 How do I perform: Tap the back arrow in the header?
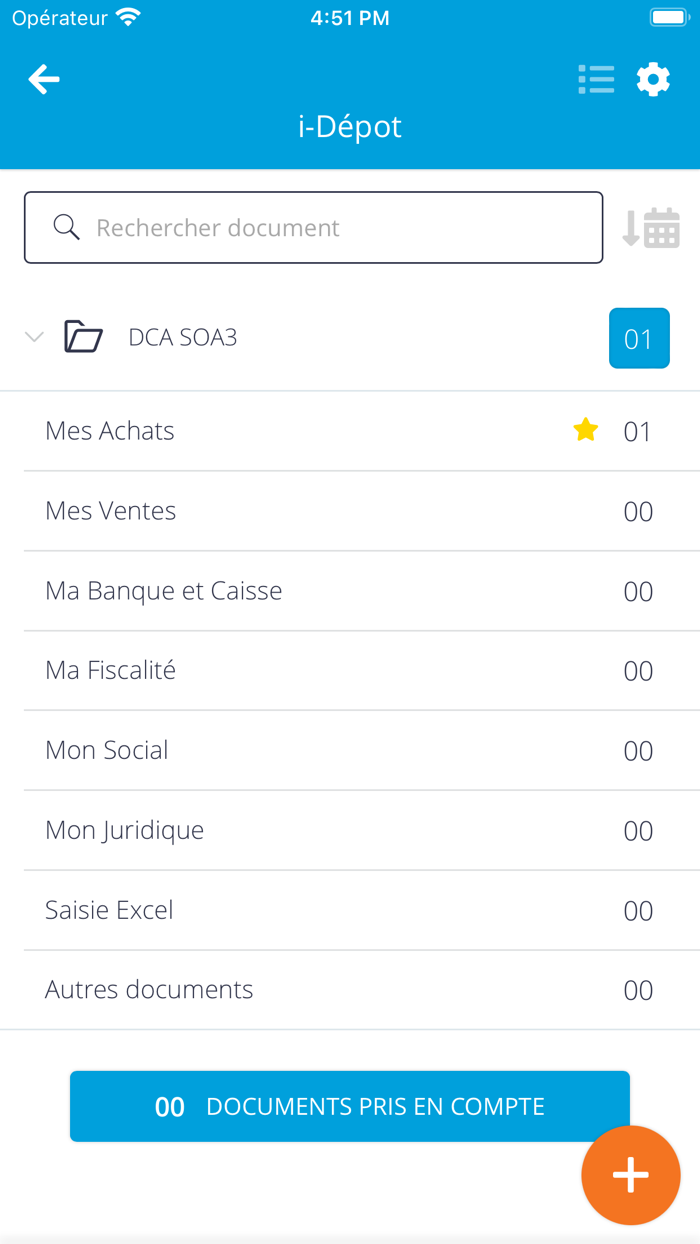pyautogui.click(x=43, y=79)
